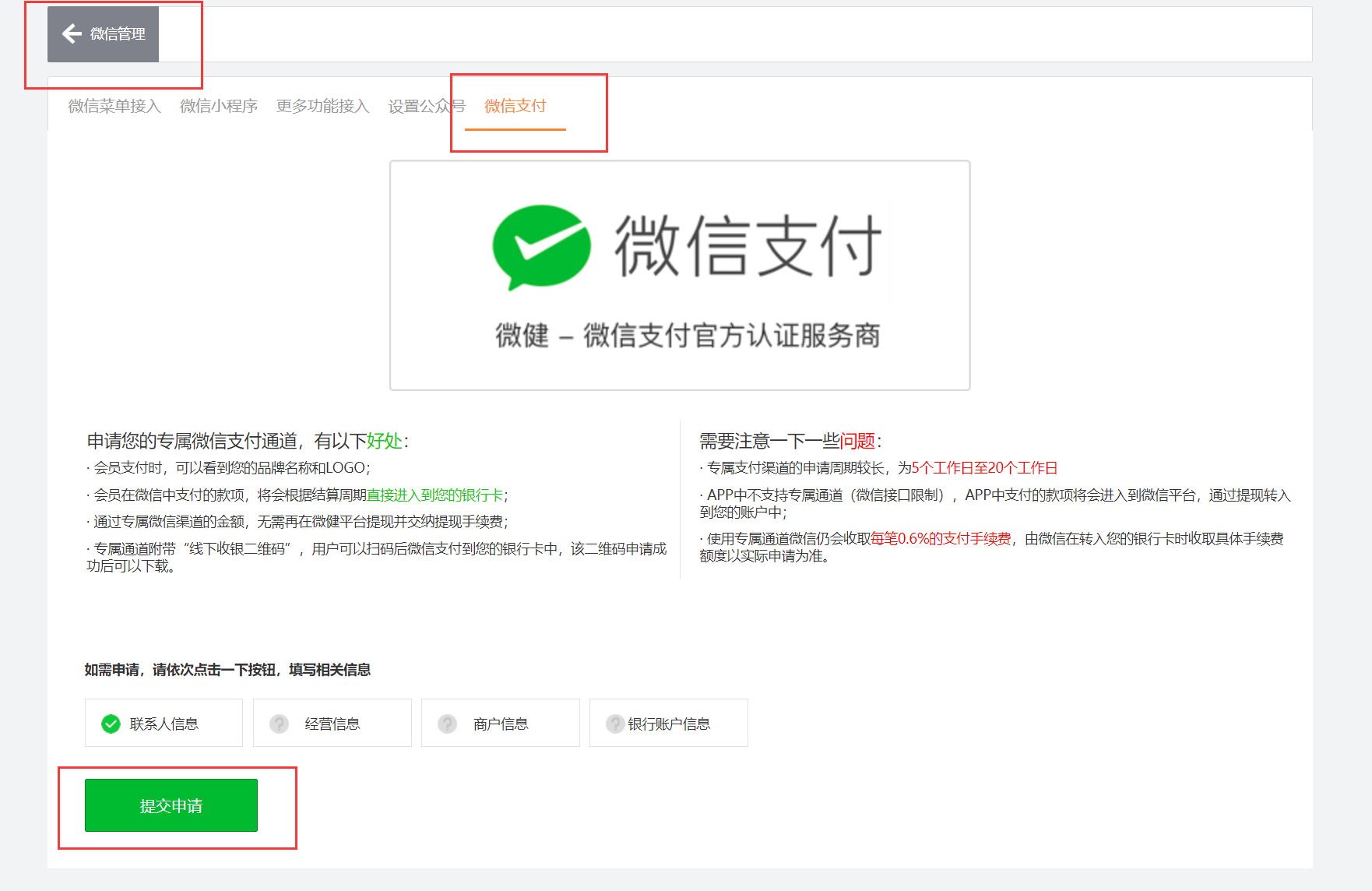The width and height of the screenshot is (1372, 891).
Task: Go to the 更多功能接入 tab
Action: (322, 106)
